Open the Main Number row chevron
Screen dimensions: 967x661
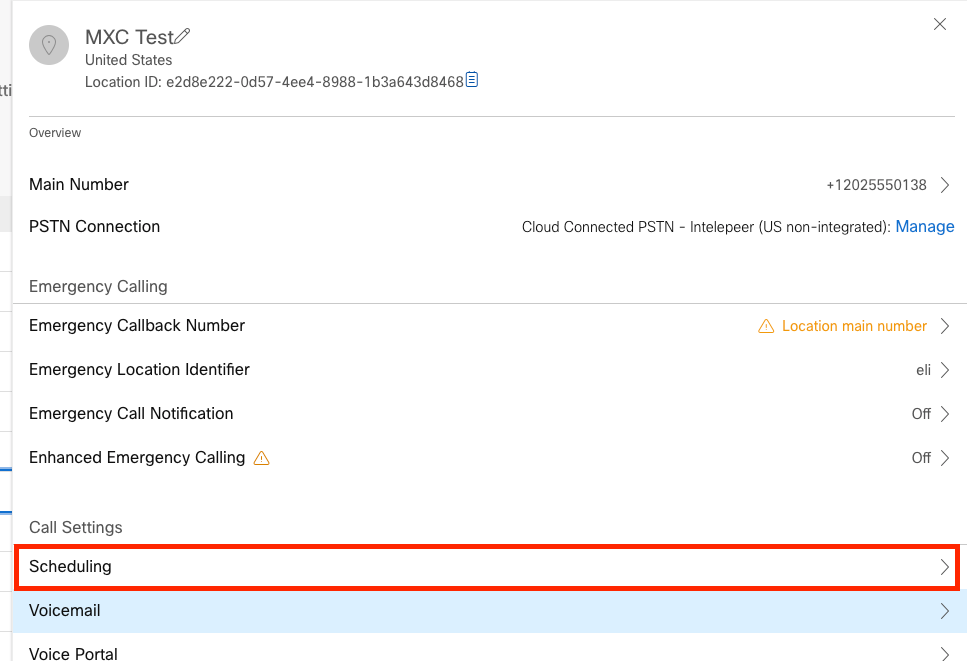[x=945, y=185]
